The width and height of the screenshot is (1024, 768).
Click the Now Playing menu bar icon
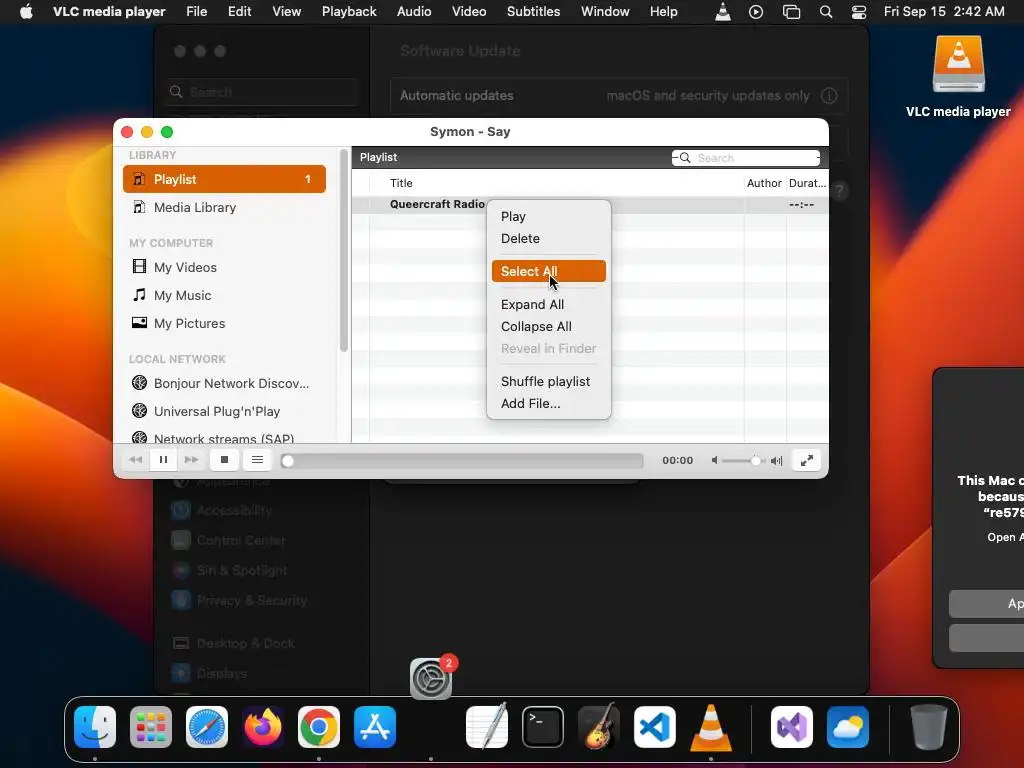(756, 12)
